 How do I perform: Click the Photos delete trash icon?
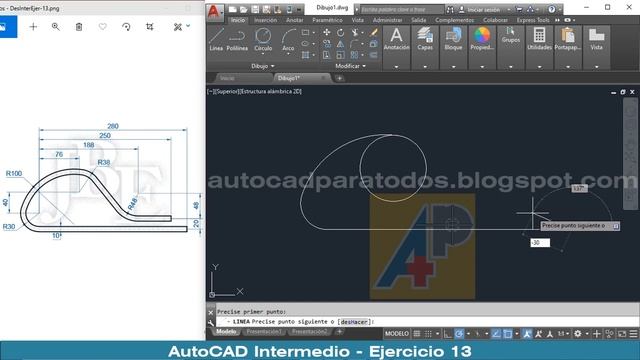(x=79, y=27)
